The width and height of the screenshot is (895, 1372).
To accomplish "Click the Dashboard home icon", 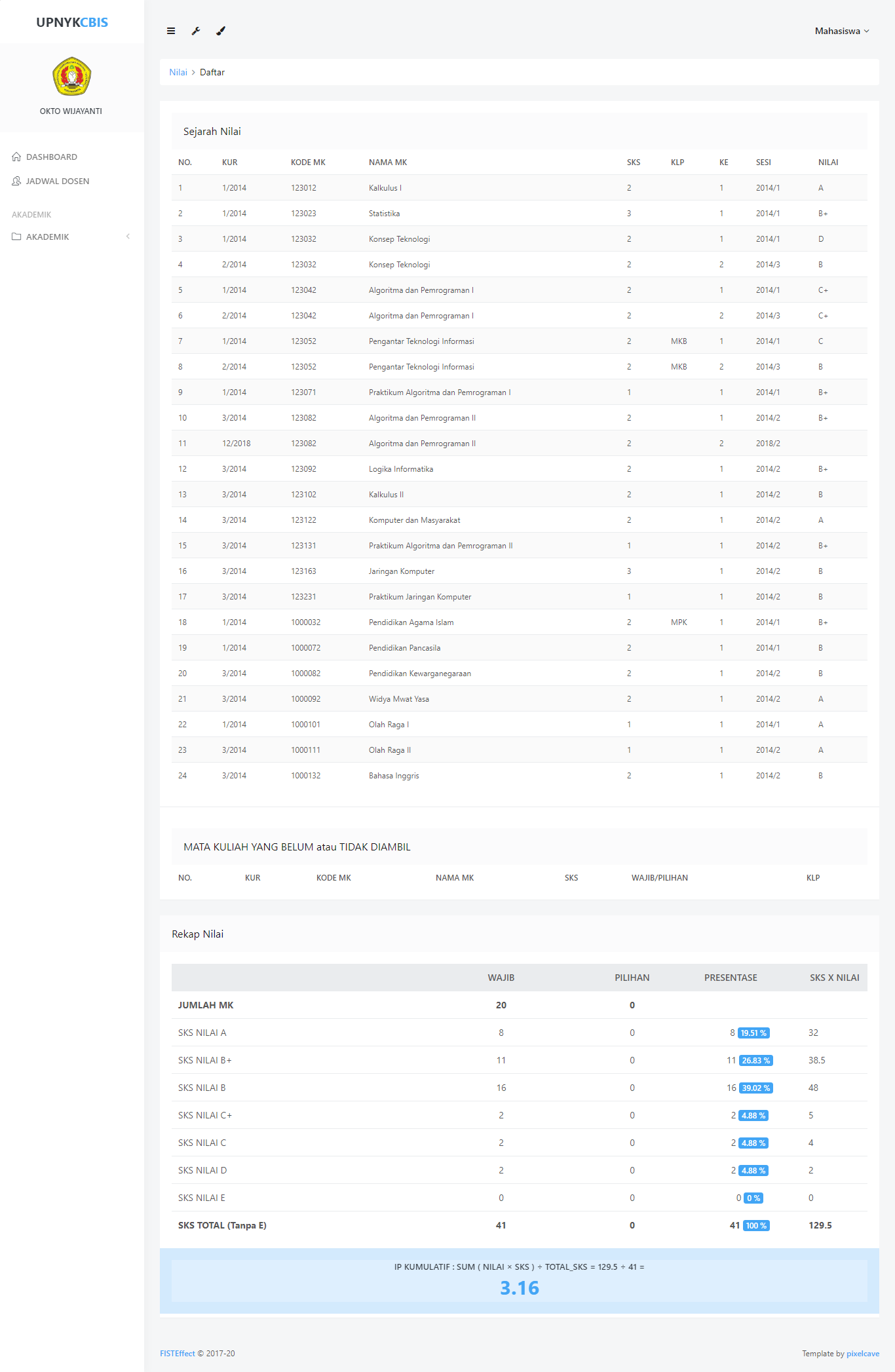I will point(16,157).
